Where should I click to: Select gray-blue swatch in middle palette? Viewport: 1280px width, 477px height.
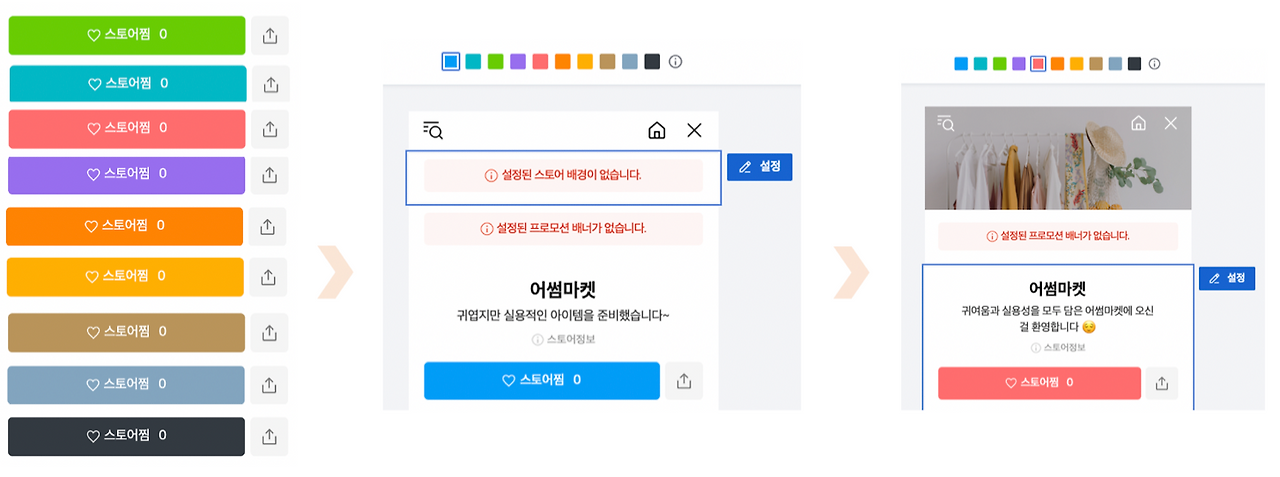(630, 62)
